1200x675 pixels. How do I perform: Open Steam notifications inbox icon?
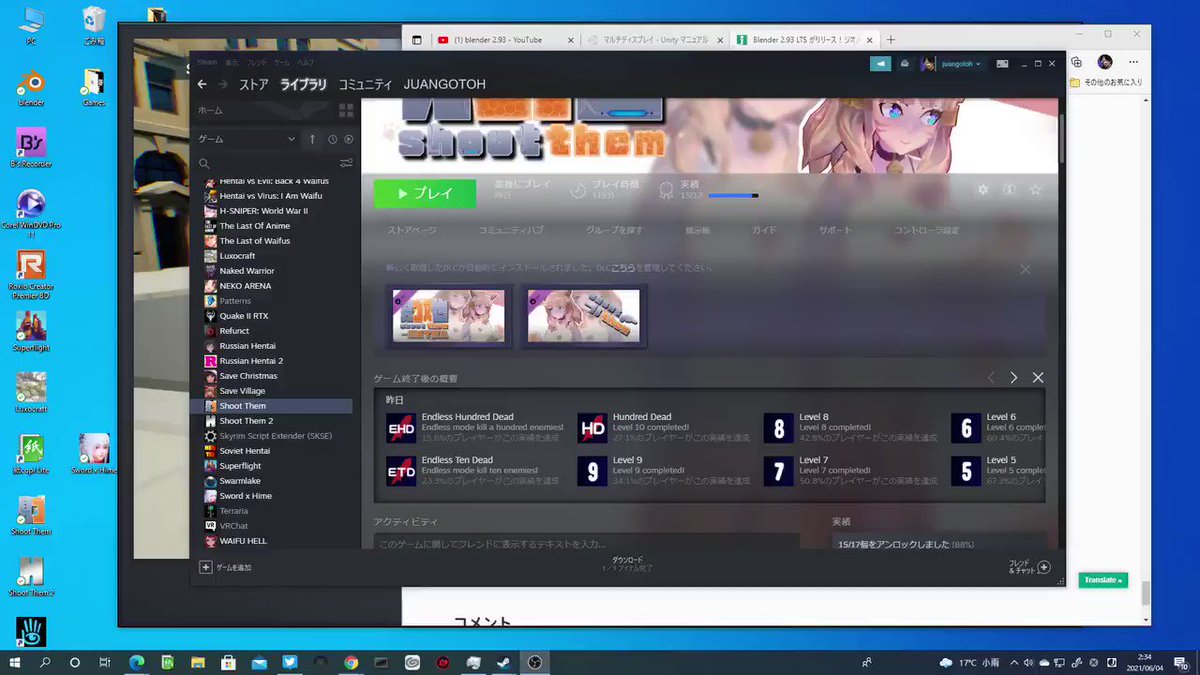pos(905,63)
